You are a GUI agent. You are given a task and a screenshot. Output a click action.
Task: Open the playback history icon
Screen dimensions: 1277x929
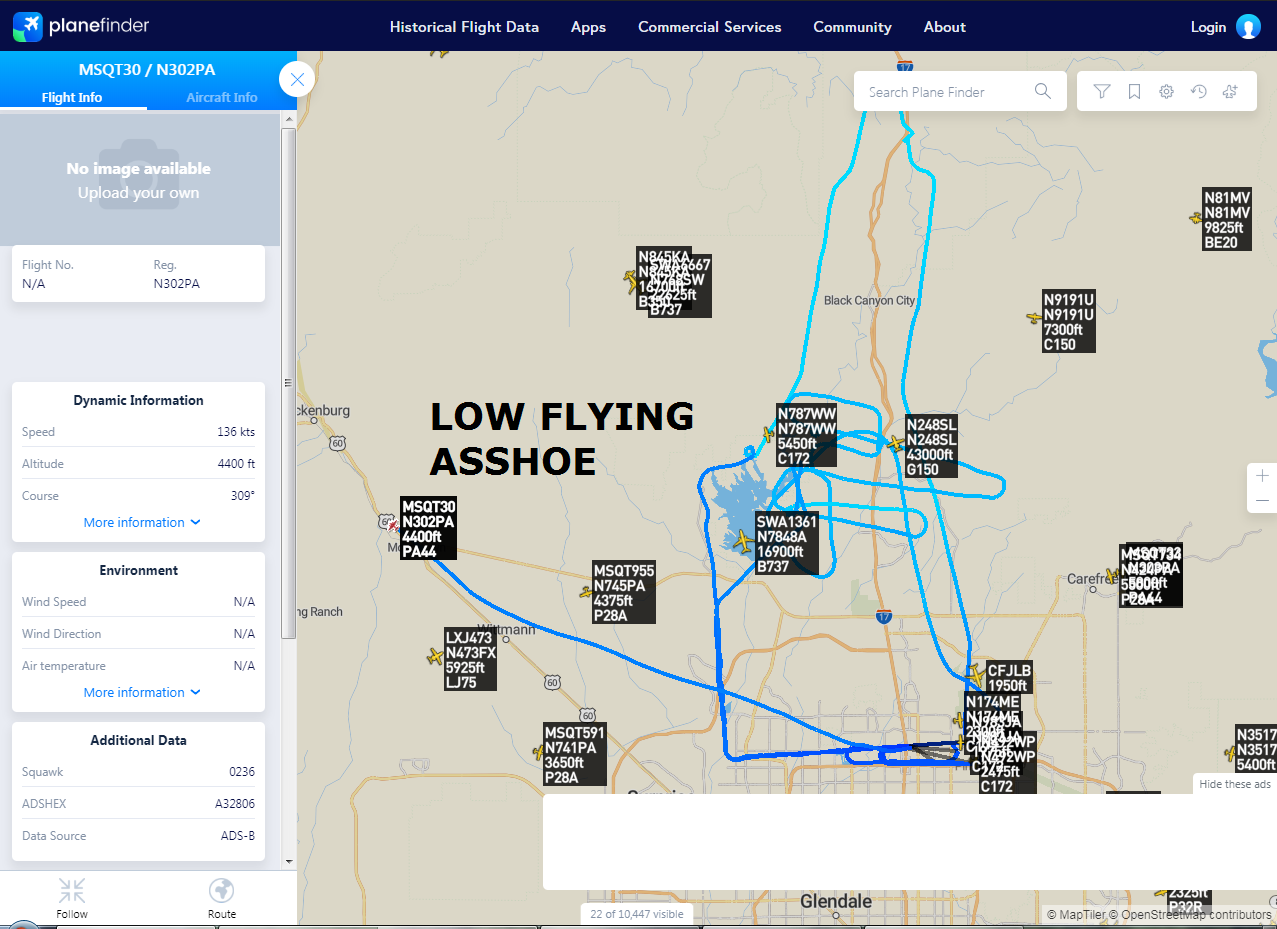click(x=1198, y=92)
